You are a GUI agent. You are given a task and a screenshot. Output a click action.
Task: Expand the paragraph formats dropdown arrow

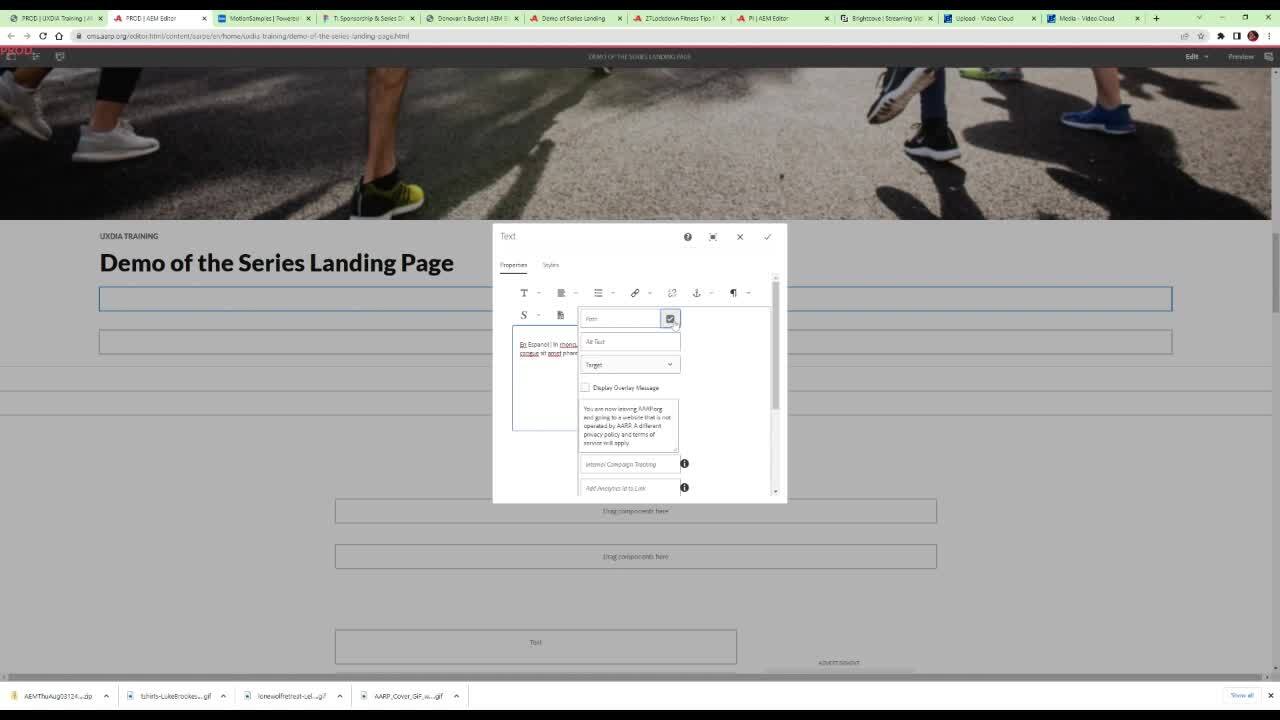point(748,293)
